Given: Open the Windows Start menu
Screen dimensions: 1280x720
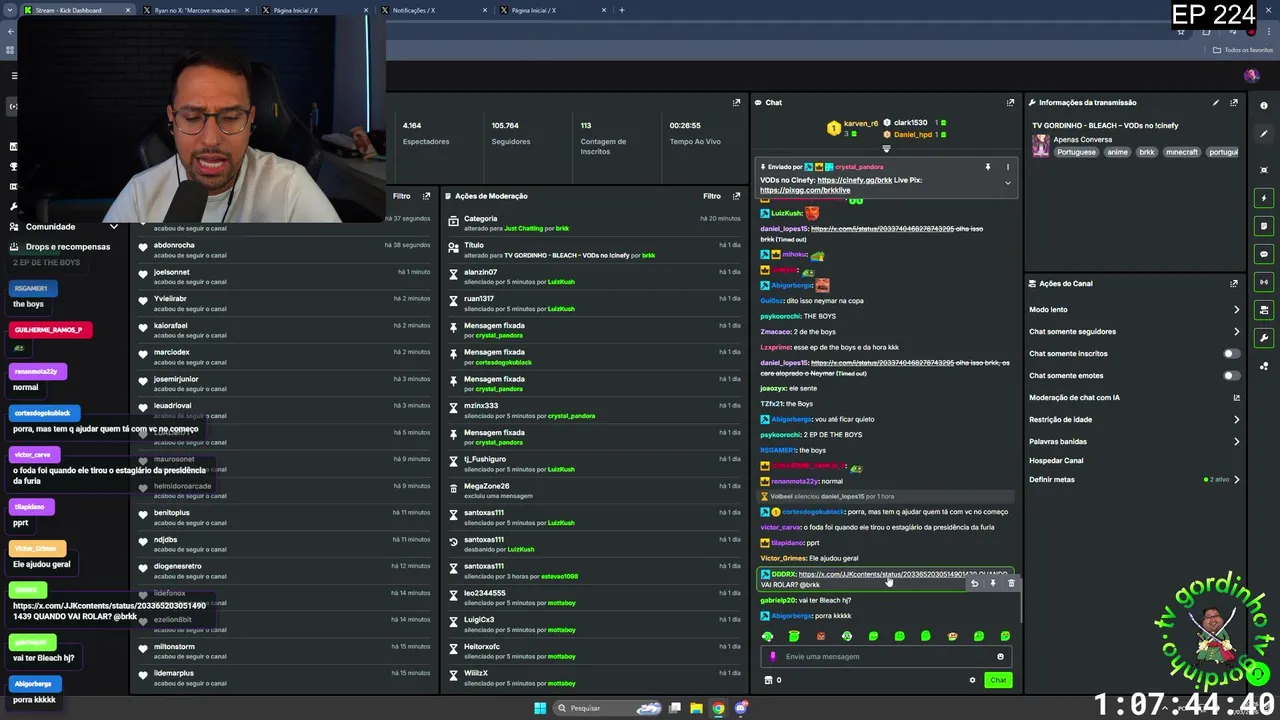Looking at the screenshot, I should pos(540,708).
